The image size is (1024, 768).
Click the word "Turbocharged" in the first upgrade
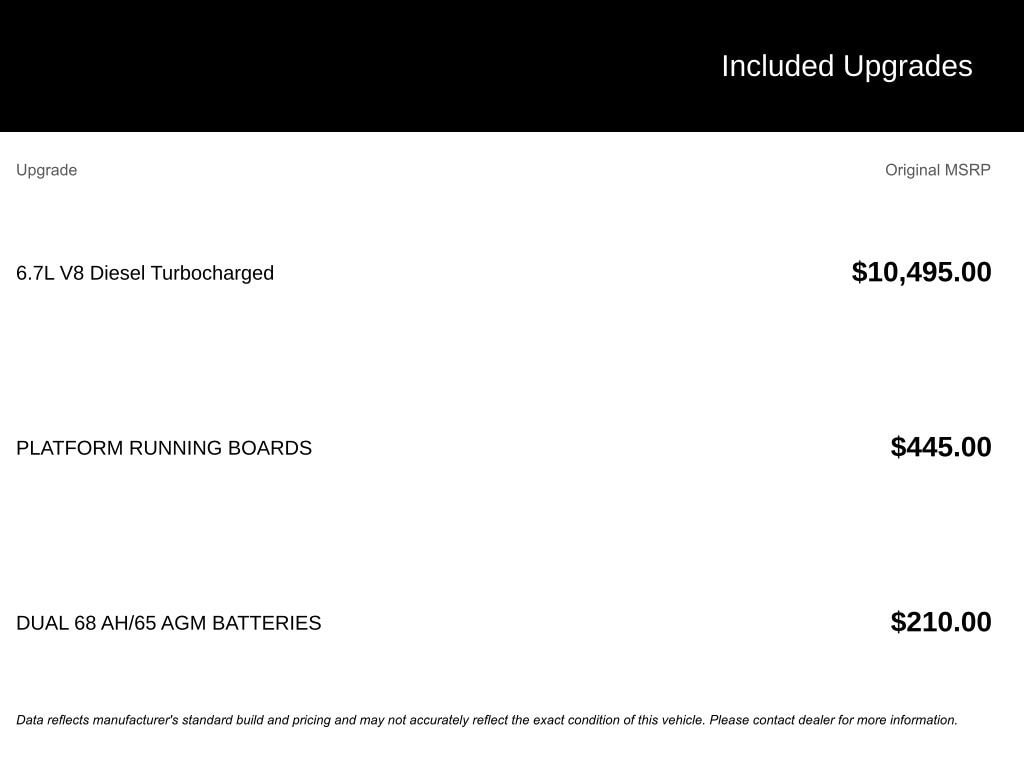pos(212,273)
